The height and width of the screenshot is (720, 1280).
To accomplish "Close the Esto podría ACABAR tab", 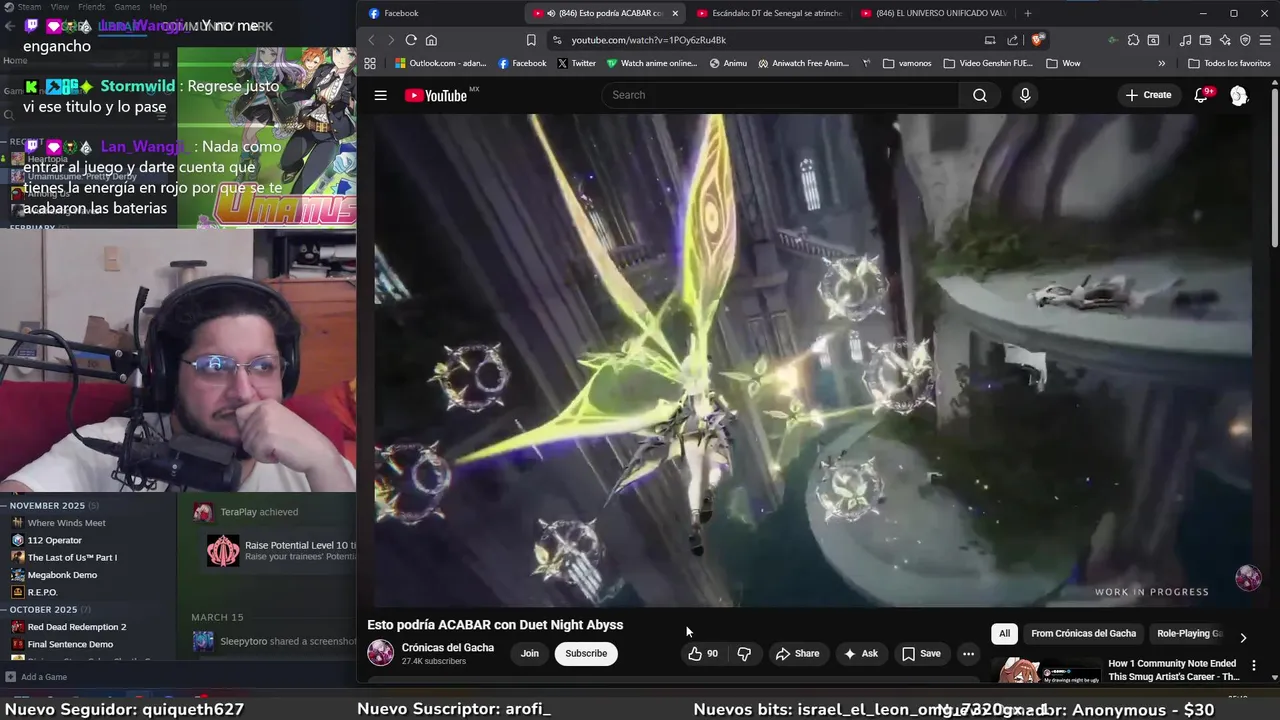I will 675,13.
